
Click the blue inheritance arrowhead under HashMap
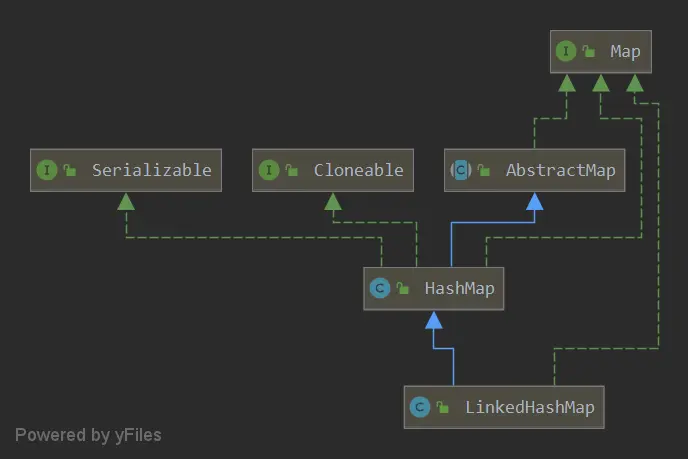[434, 320]
